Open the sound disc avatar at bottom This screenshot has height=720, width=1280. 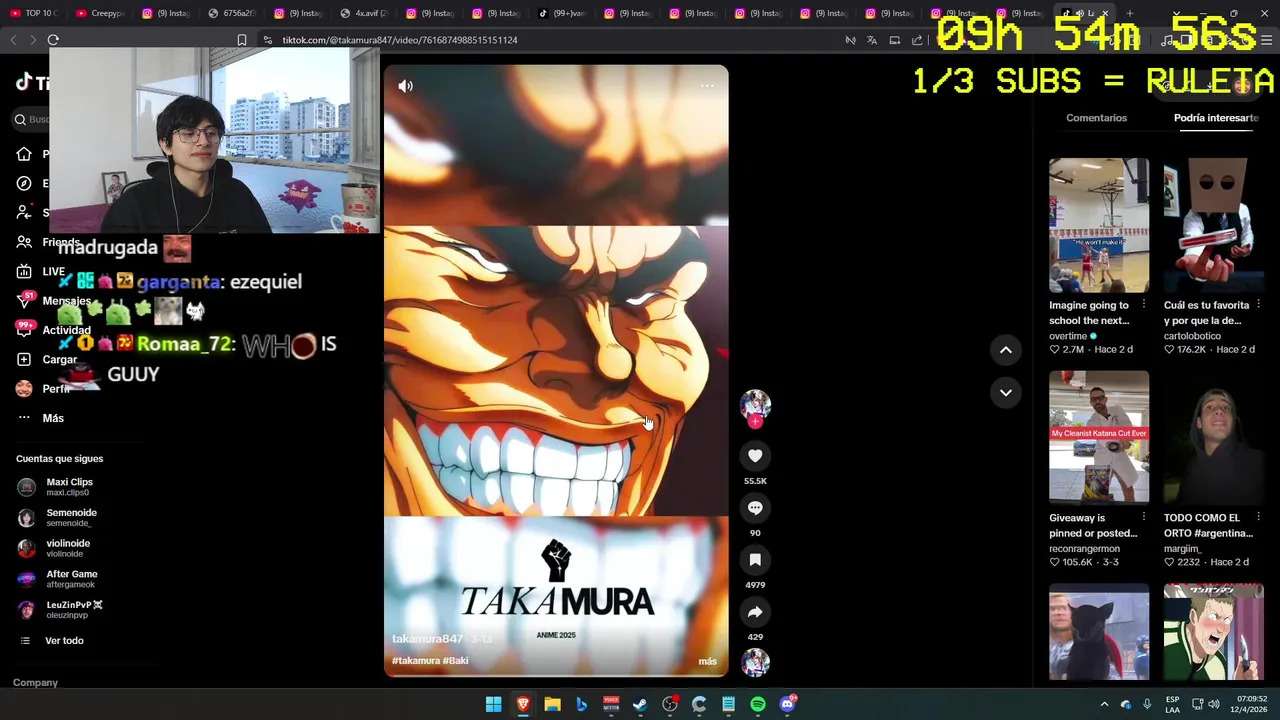[755, 662]
